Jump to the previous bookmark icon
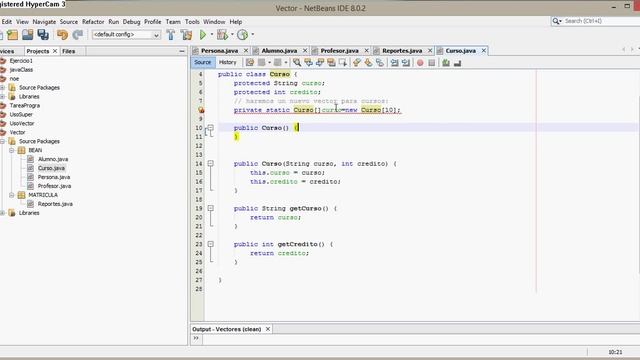The height and width of the screenshot is (360, 640). 357,62
